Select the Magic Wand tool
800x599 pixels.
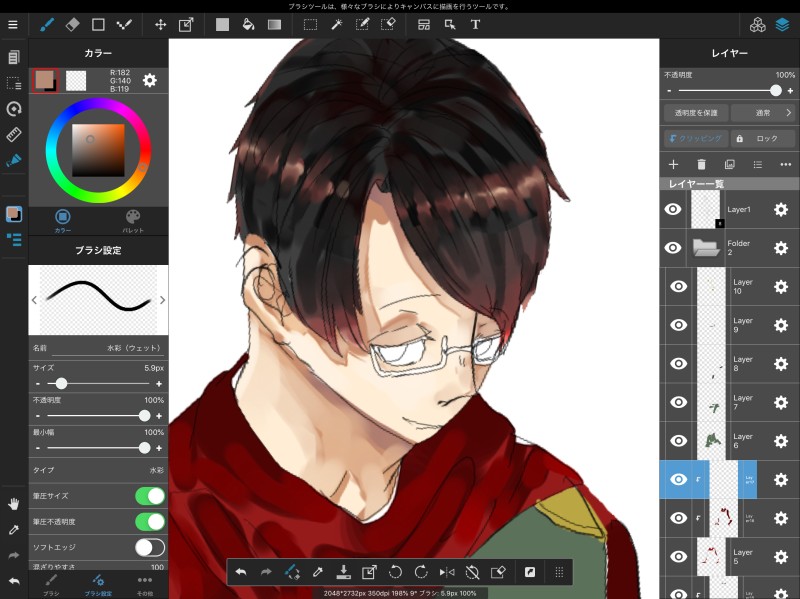tap(336, 24)
